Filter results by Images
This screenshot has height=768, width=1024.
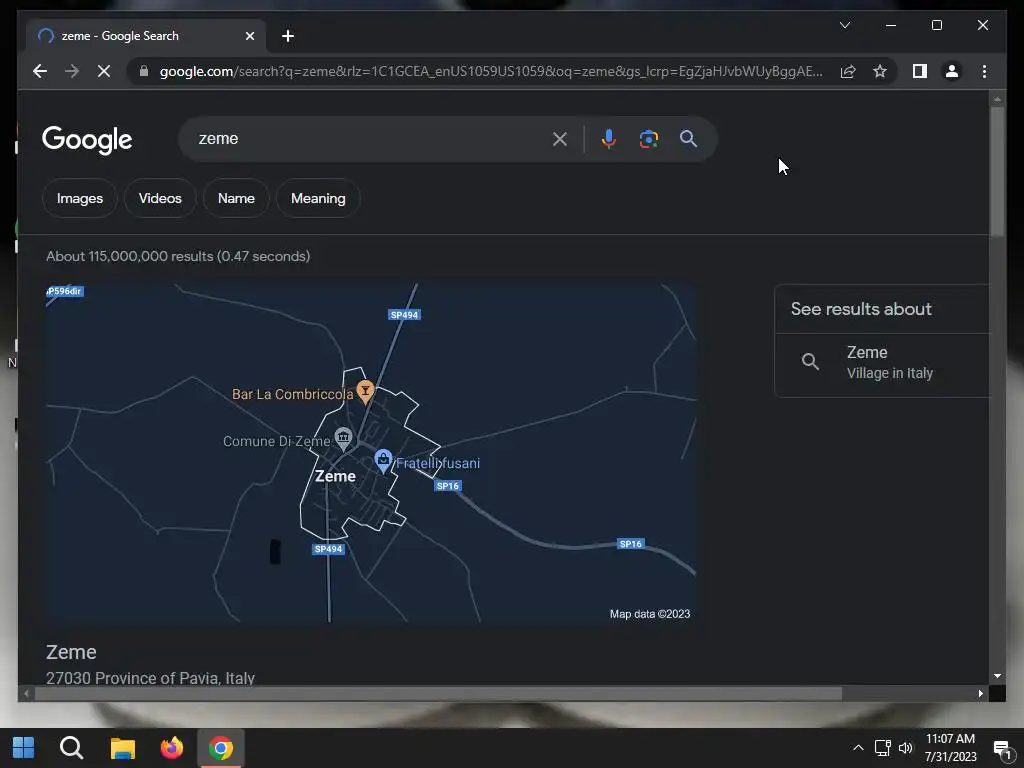[x=80, y=198]
